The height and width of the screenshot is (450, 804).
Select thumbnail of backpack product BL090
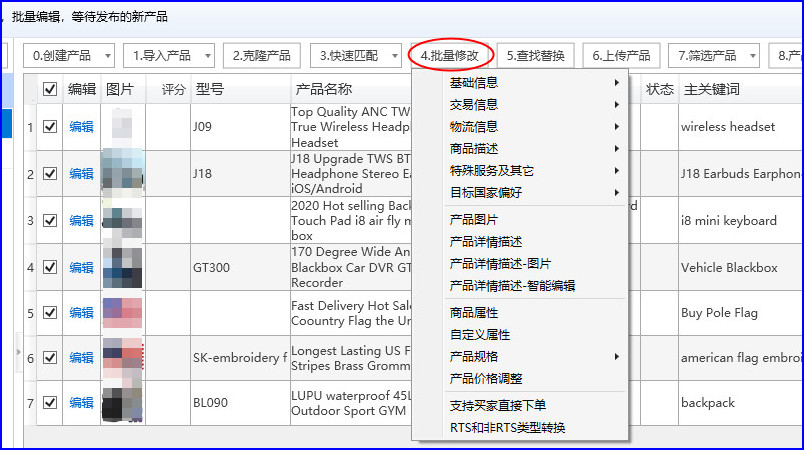point(122,403)
